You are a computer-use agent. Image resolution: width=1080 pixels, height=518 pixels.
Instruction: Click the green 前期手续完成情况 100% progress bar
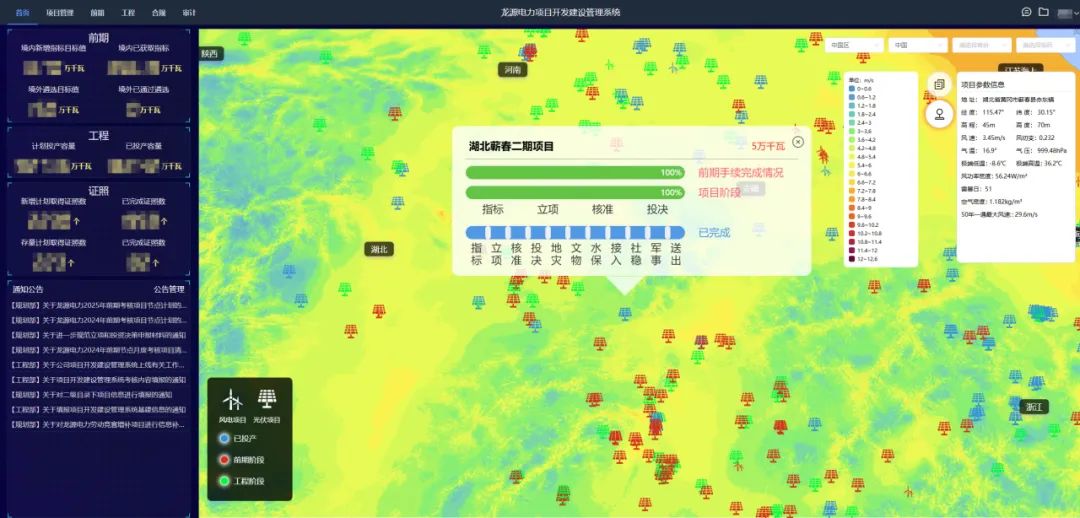coord(575,172)
